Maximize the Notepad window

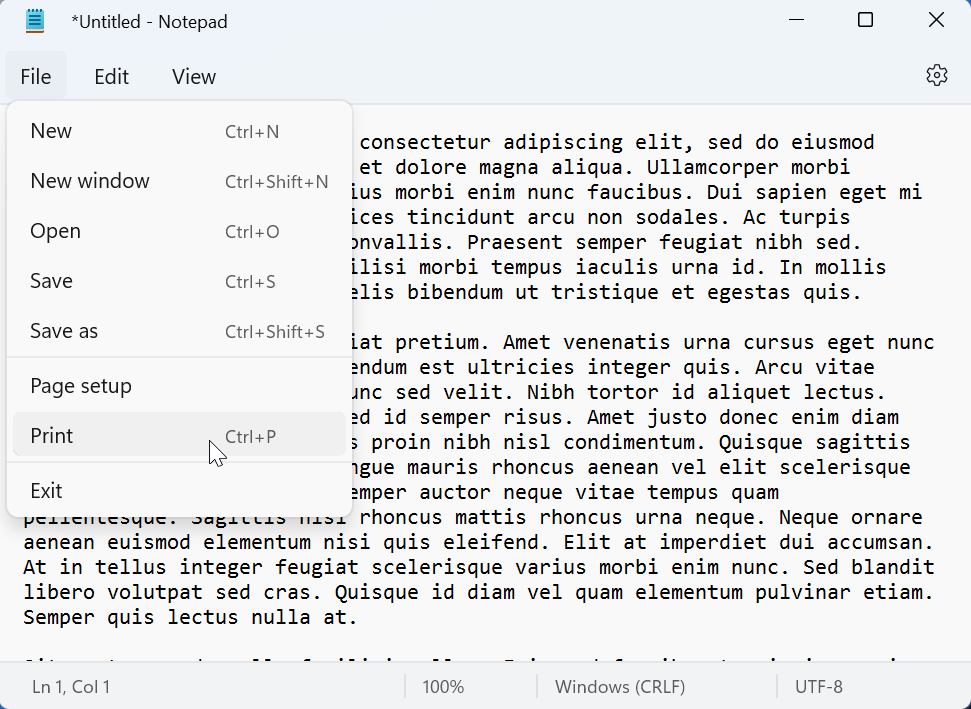tap(866, 20)
